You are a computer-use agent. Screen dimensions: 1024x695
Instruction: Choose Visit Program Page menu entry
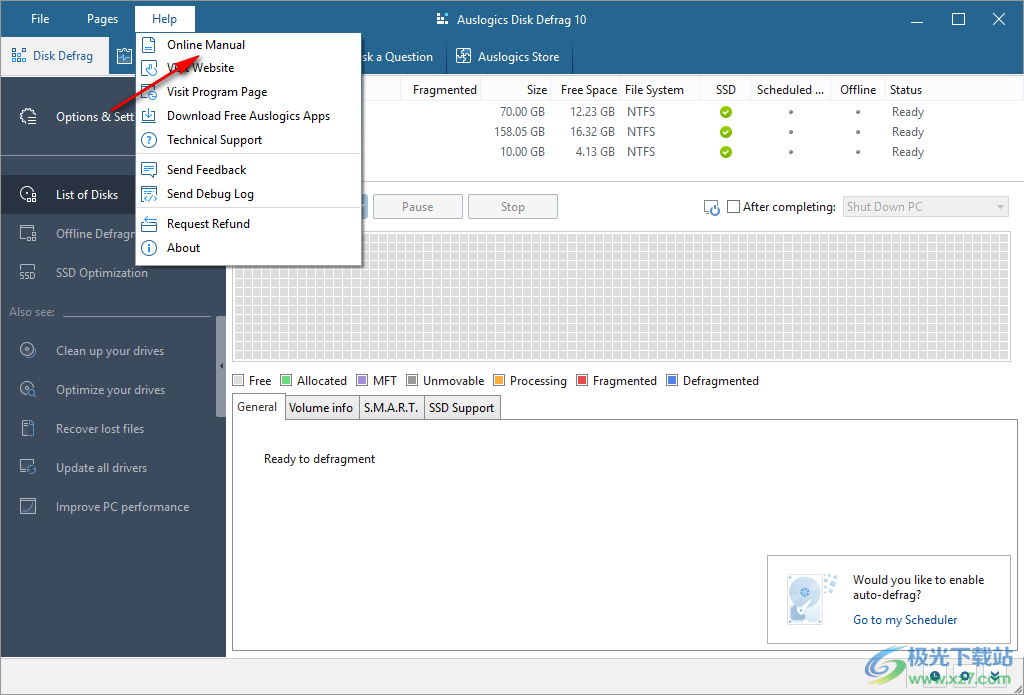[249, 92]
